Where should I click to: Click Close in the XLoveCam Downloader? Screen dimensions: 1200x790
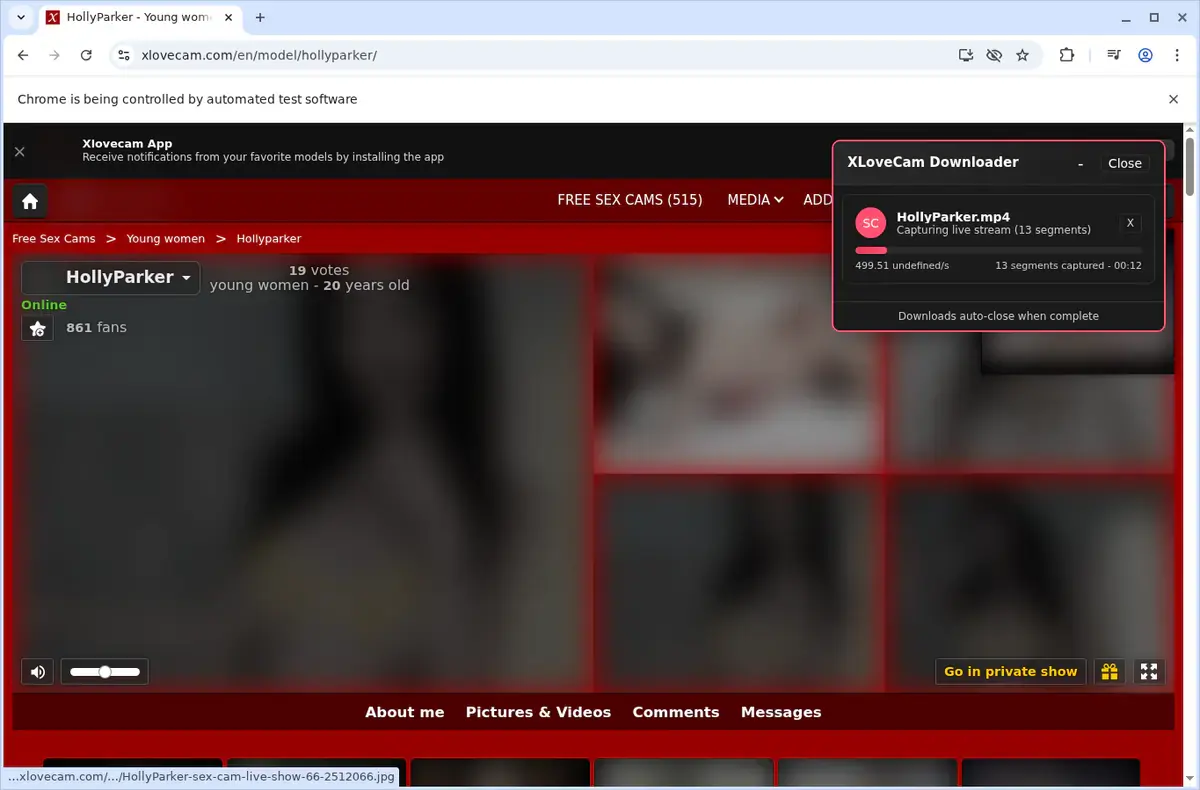[1125, 163]
